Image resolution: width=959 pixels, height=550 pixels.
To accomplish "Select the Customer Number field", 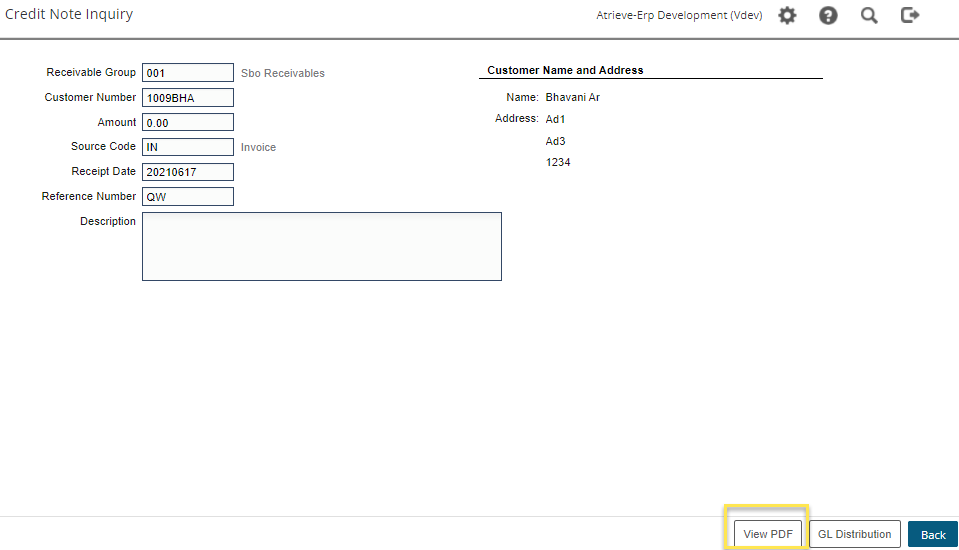I will (x=188, y=98).
